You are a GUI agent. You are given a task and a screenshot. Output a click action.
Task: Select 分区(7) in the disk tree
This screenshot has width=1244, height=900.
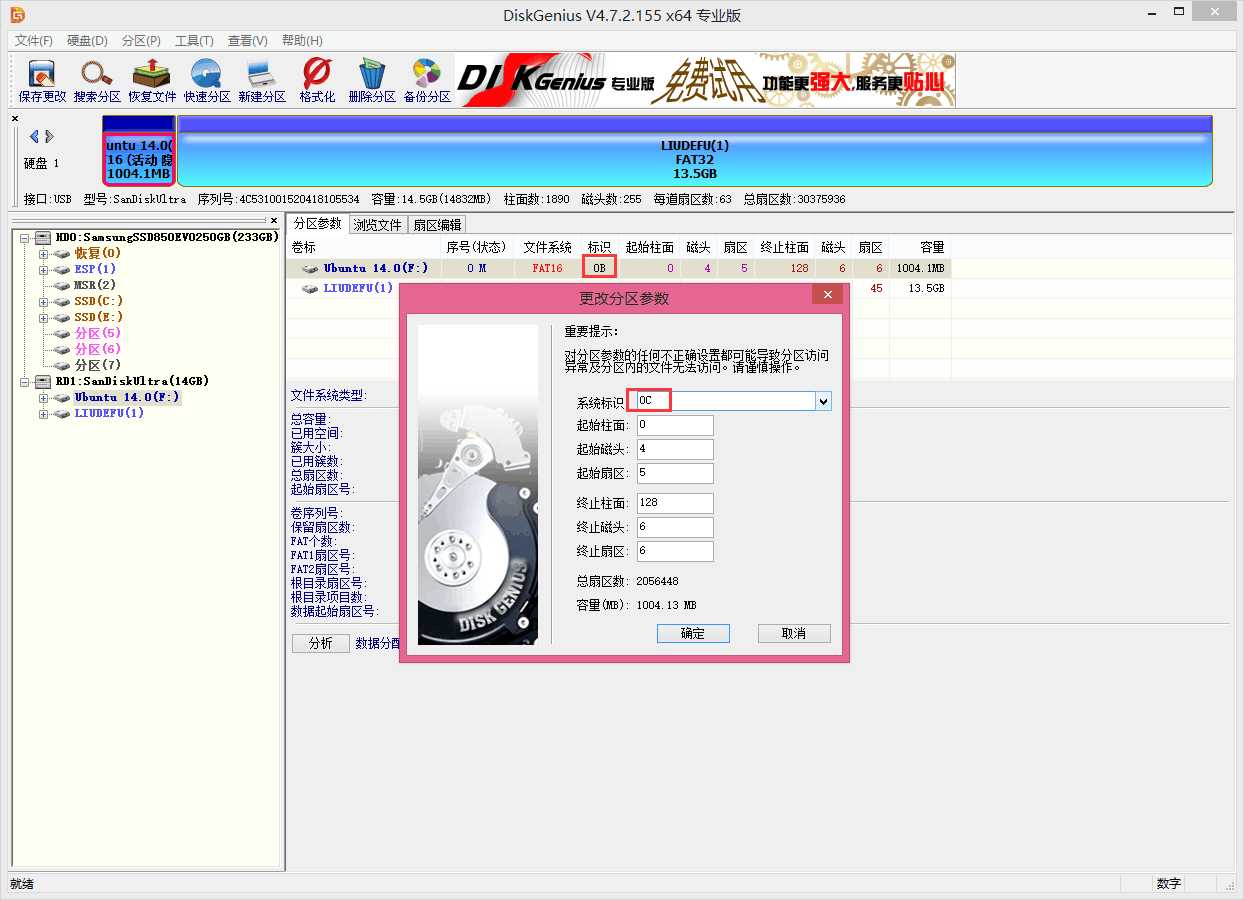click(97, 365)
